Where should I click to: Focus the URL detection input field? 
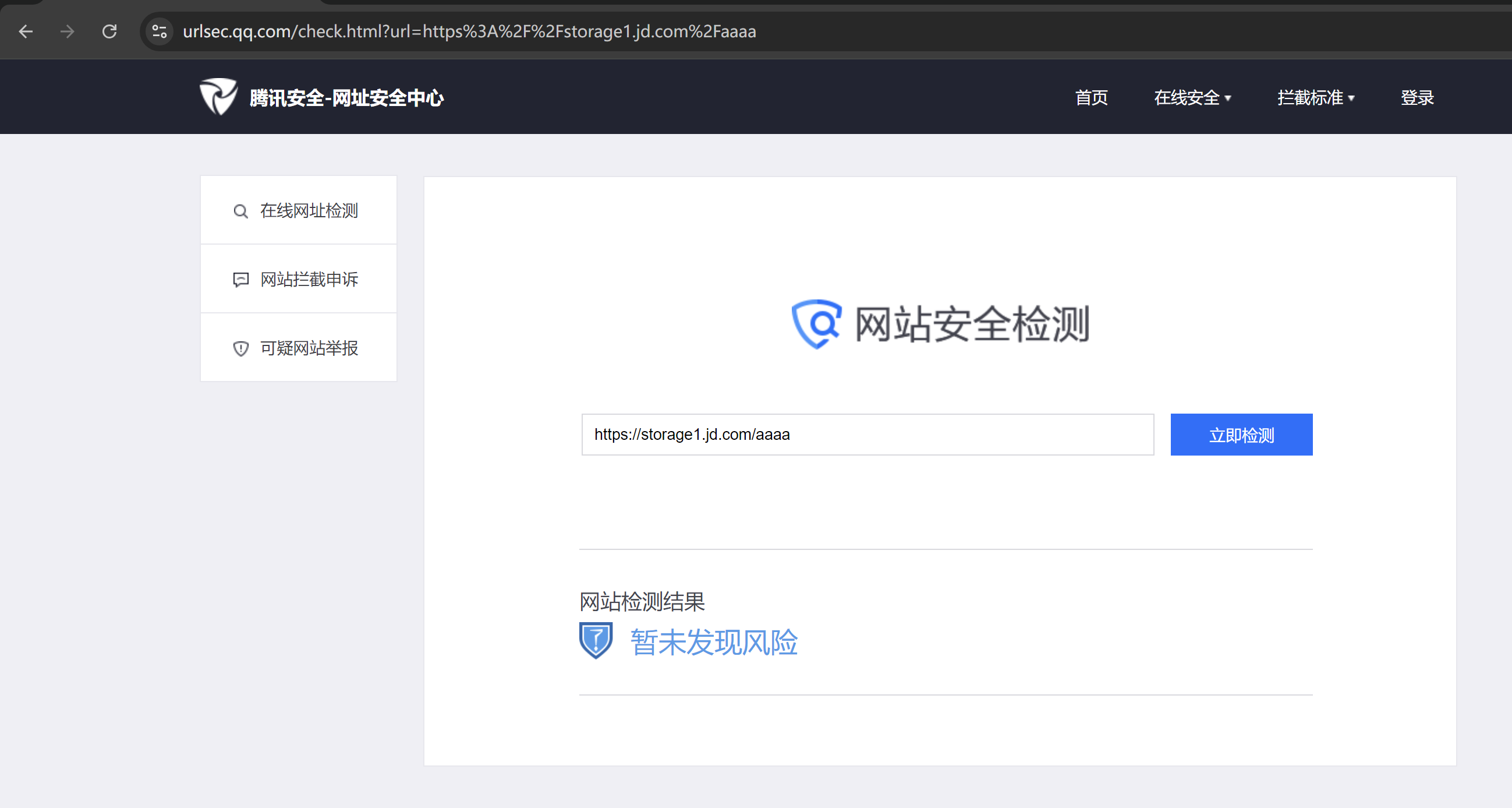(867, 435)
